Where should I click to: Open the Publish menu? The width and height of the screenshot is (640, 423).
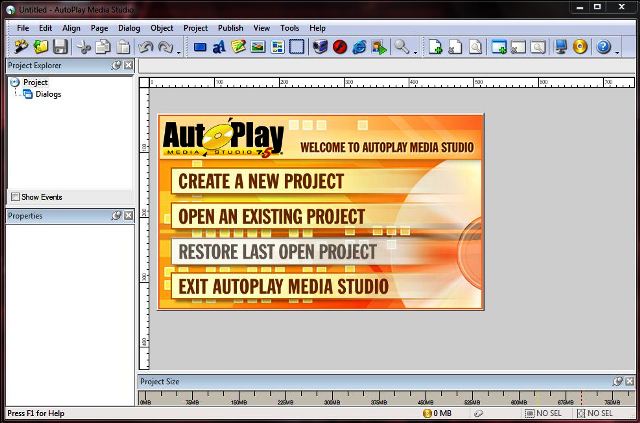point(230,28)
